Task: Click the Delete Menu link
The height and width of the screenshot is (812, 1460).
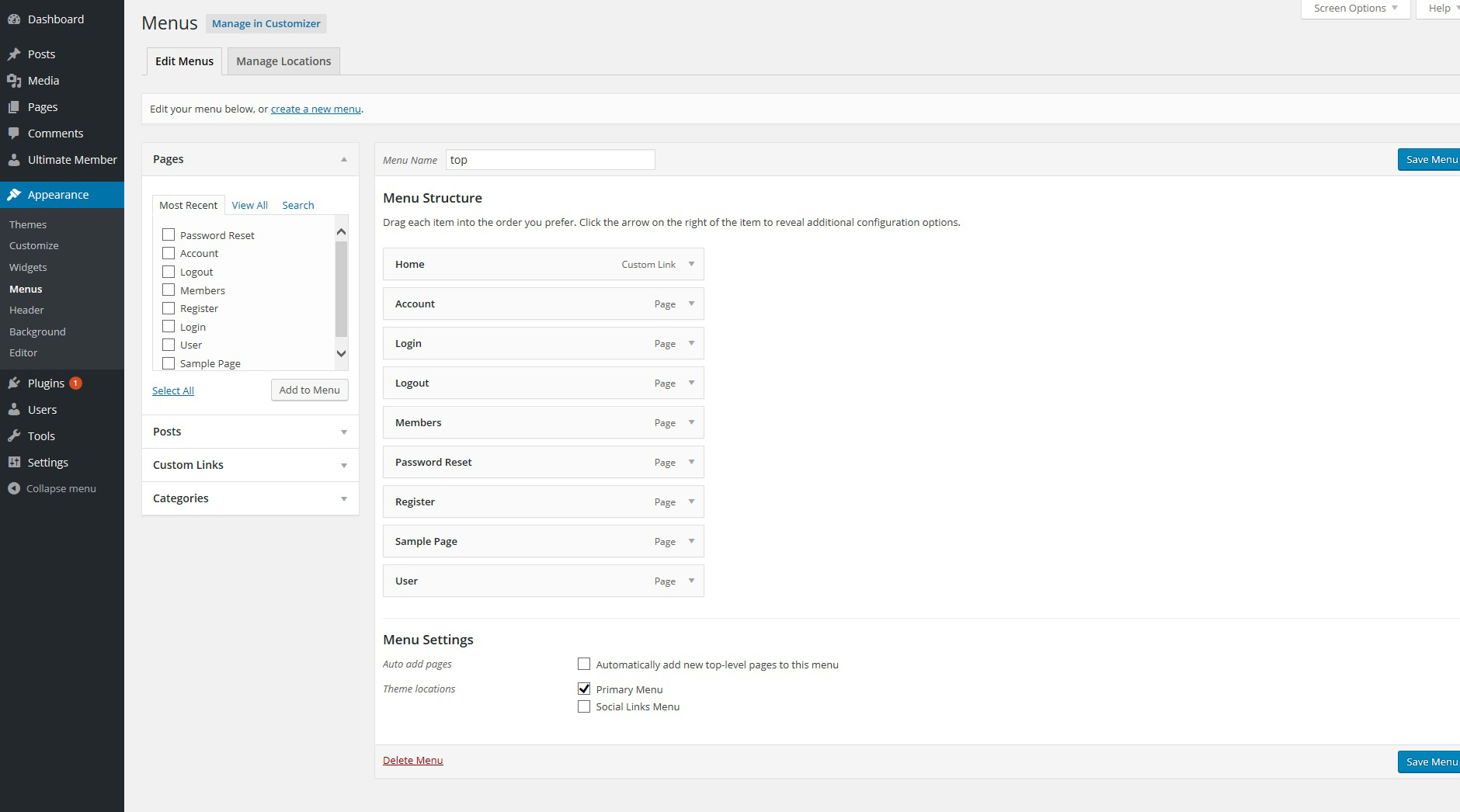Action: 412,760
